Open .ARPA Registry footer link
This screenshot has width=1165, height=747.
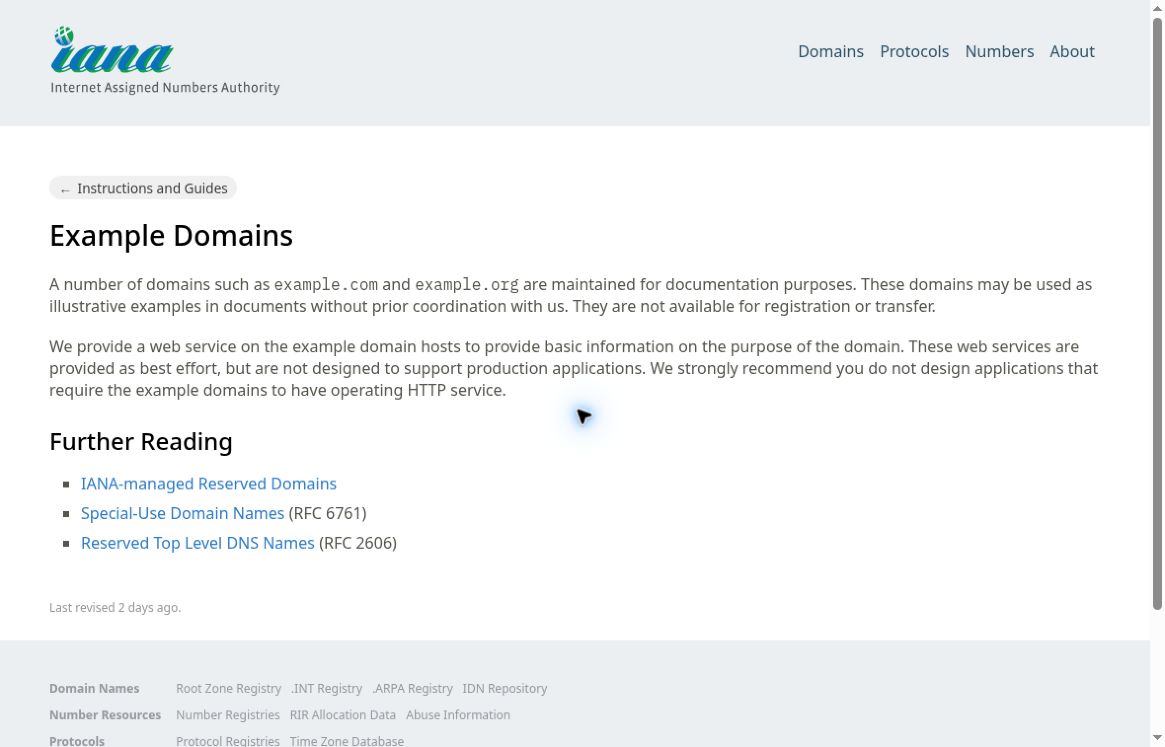412,689
